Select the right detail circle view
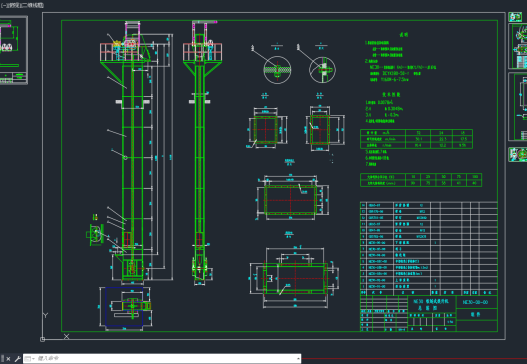Screen dimensions: 527x364 322,70
